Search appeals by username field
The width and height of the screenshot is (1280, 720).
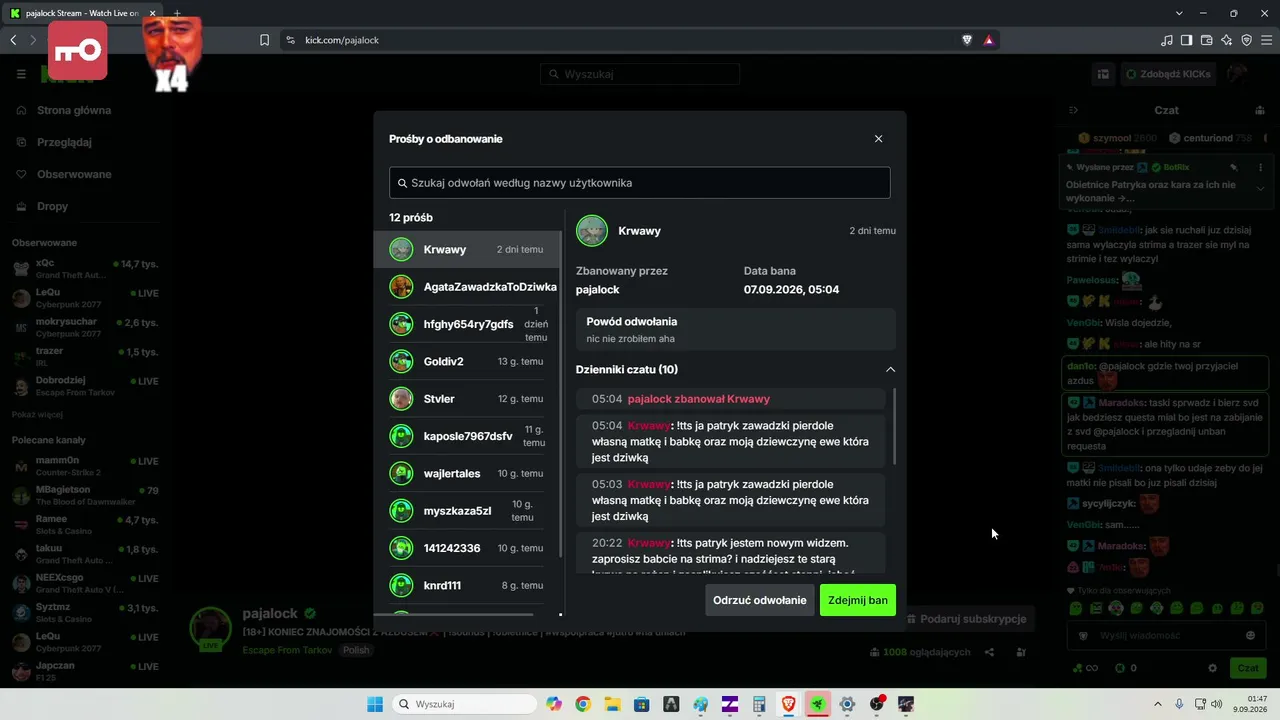[639, 183]
